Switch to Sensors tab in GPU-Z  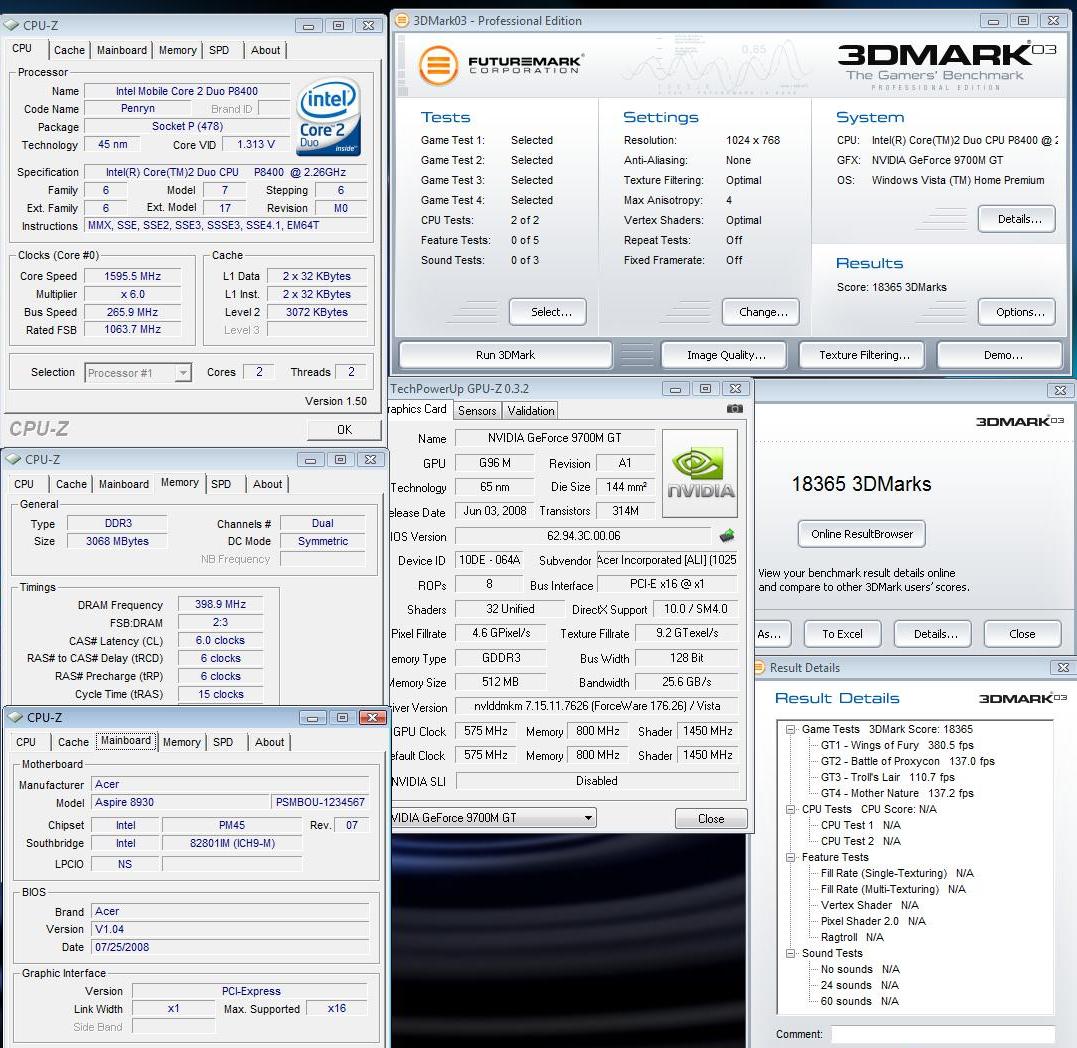[477, 411]
